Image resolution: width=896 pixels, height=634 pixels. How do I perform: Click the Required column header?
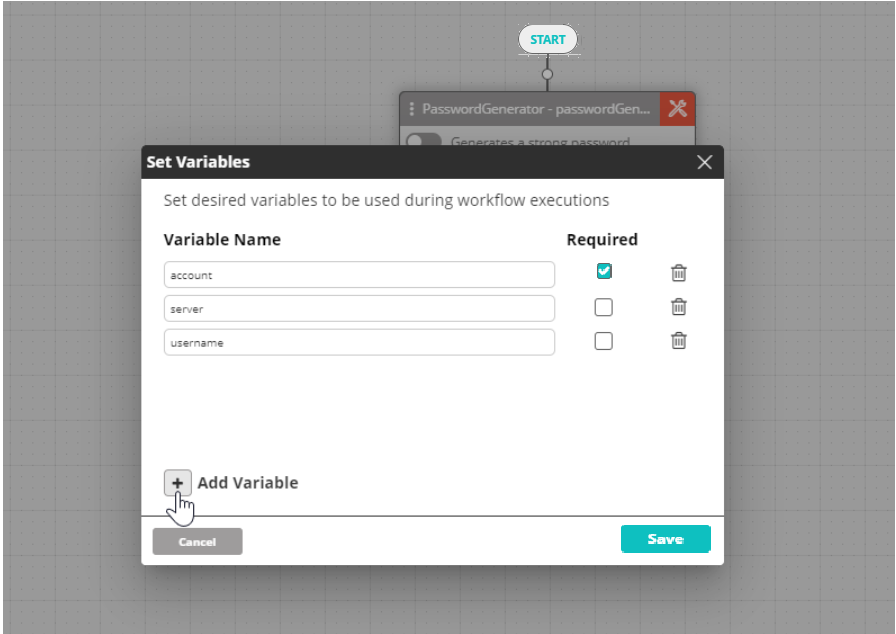coord(602,240)
